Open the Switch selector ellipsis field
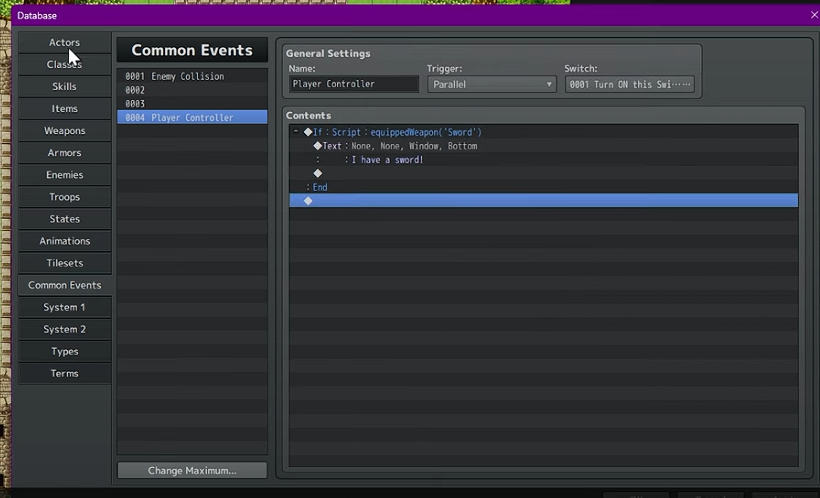Screen dimensions: 820x498 click(x=629, y=85)
